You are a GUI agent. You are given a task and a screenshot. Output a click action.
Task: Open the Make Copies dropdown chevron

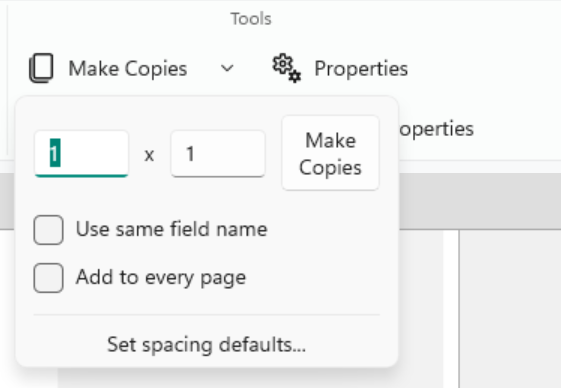click(x=227, y=68)
